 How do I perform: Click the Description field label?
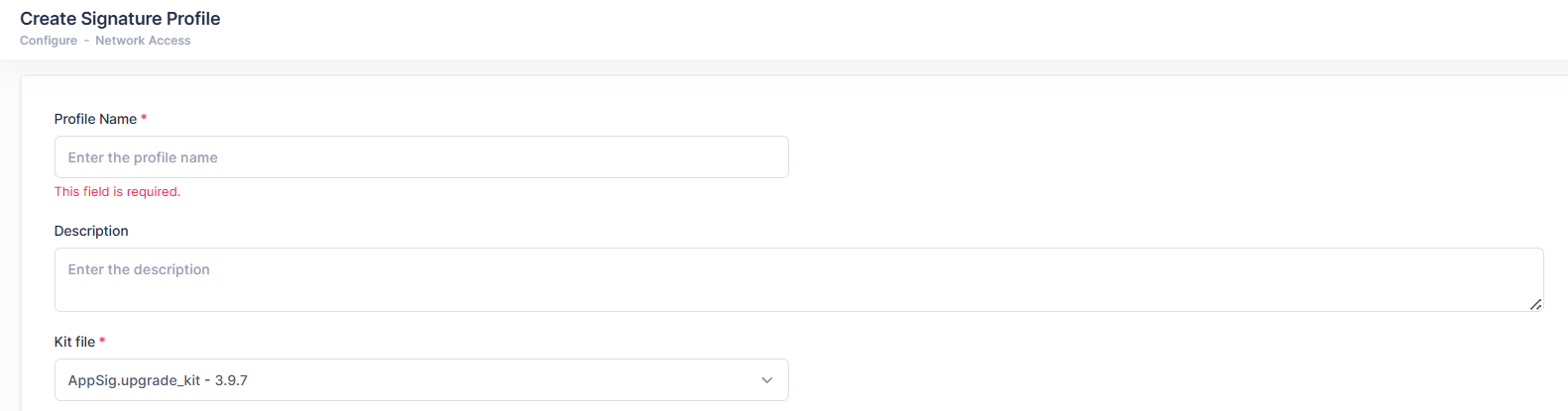[x=91, y=231]
